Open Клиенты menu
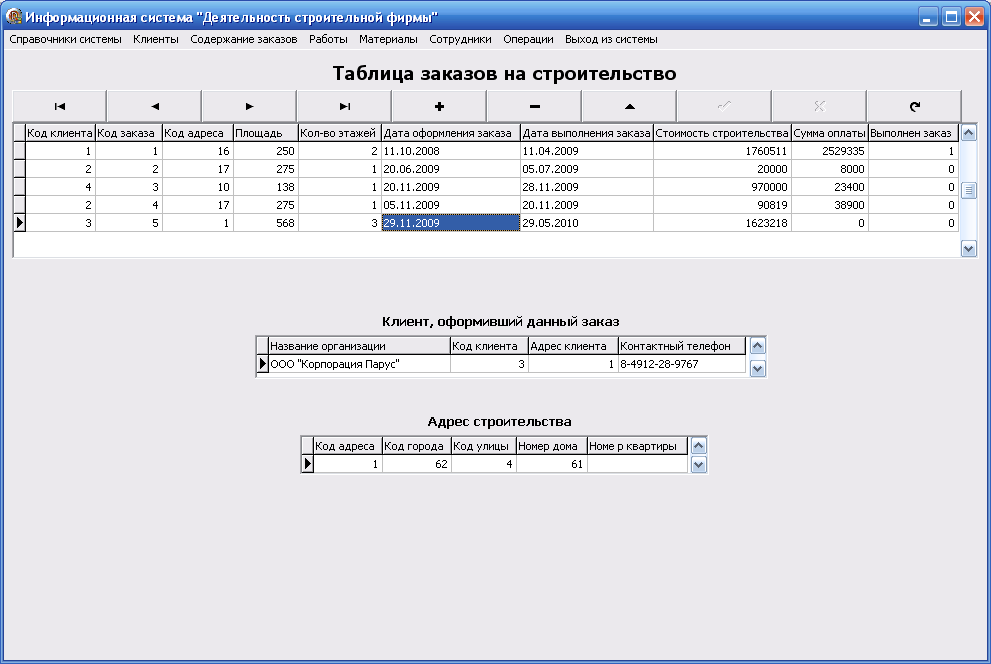This screenshot has width=991, height=664. 155,39
